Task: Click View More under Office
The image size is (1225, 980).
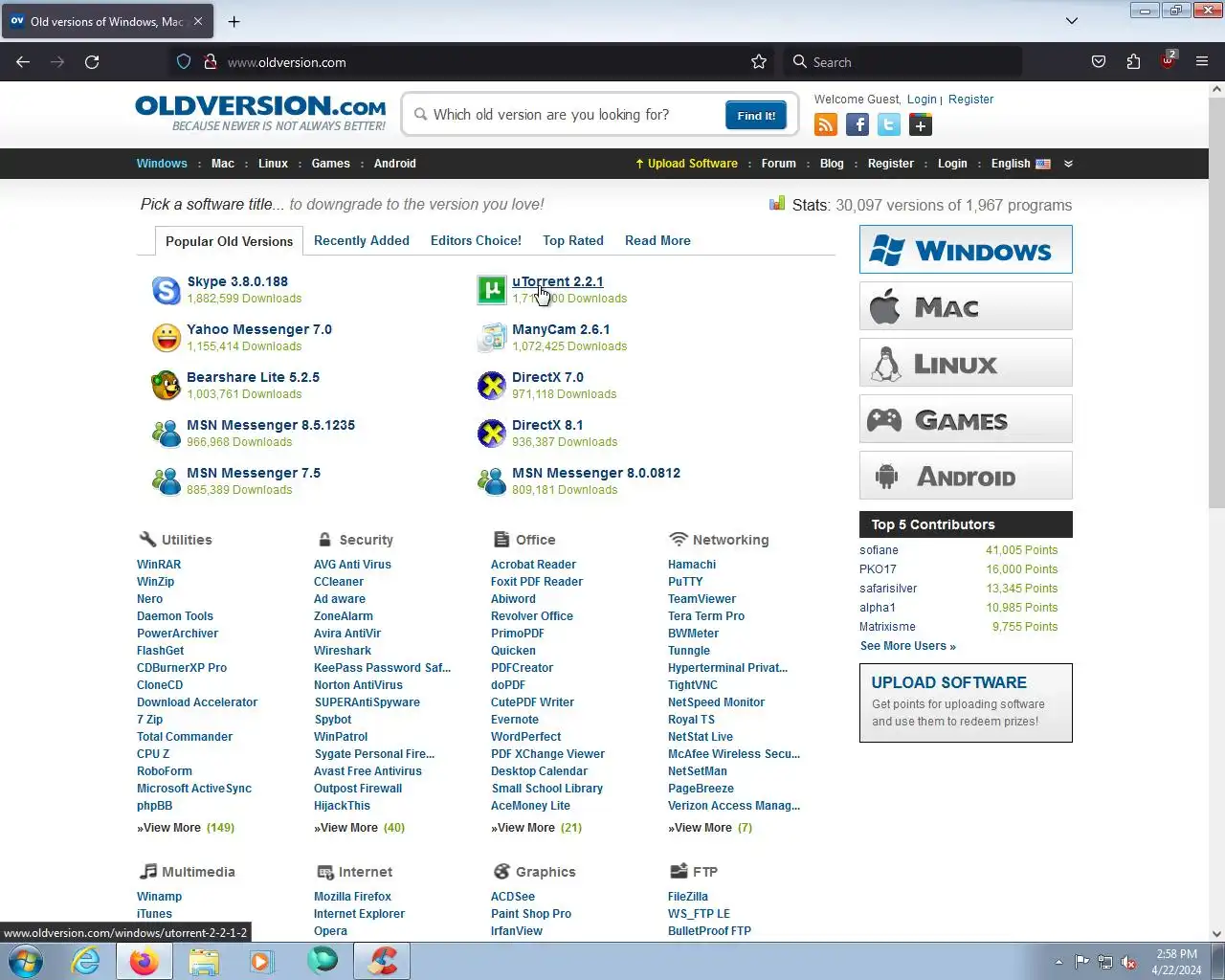Action: 536,828
